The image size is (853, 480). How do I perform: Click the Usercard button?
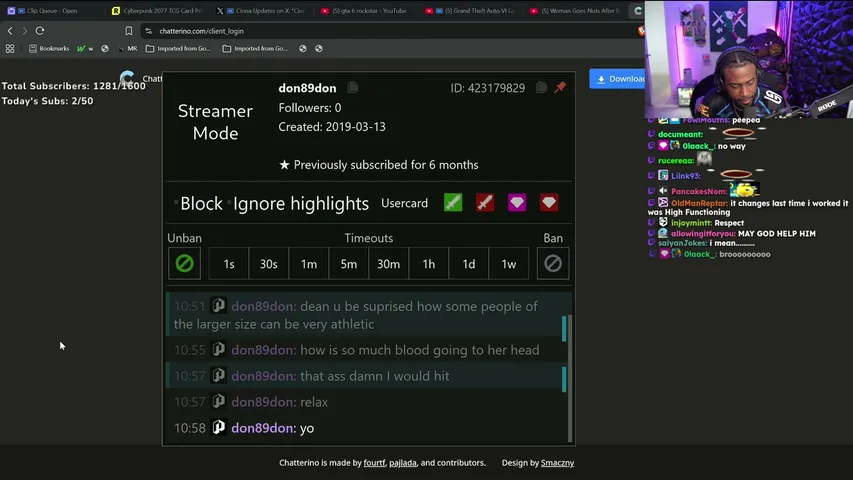(404, 203)
